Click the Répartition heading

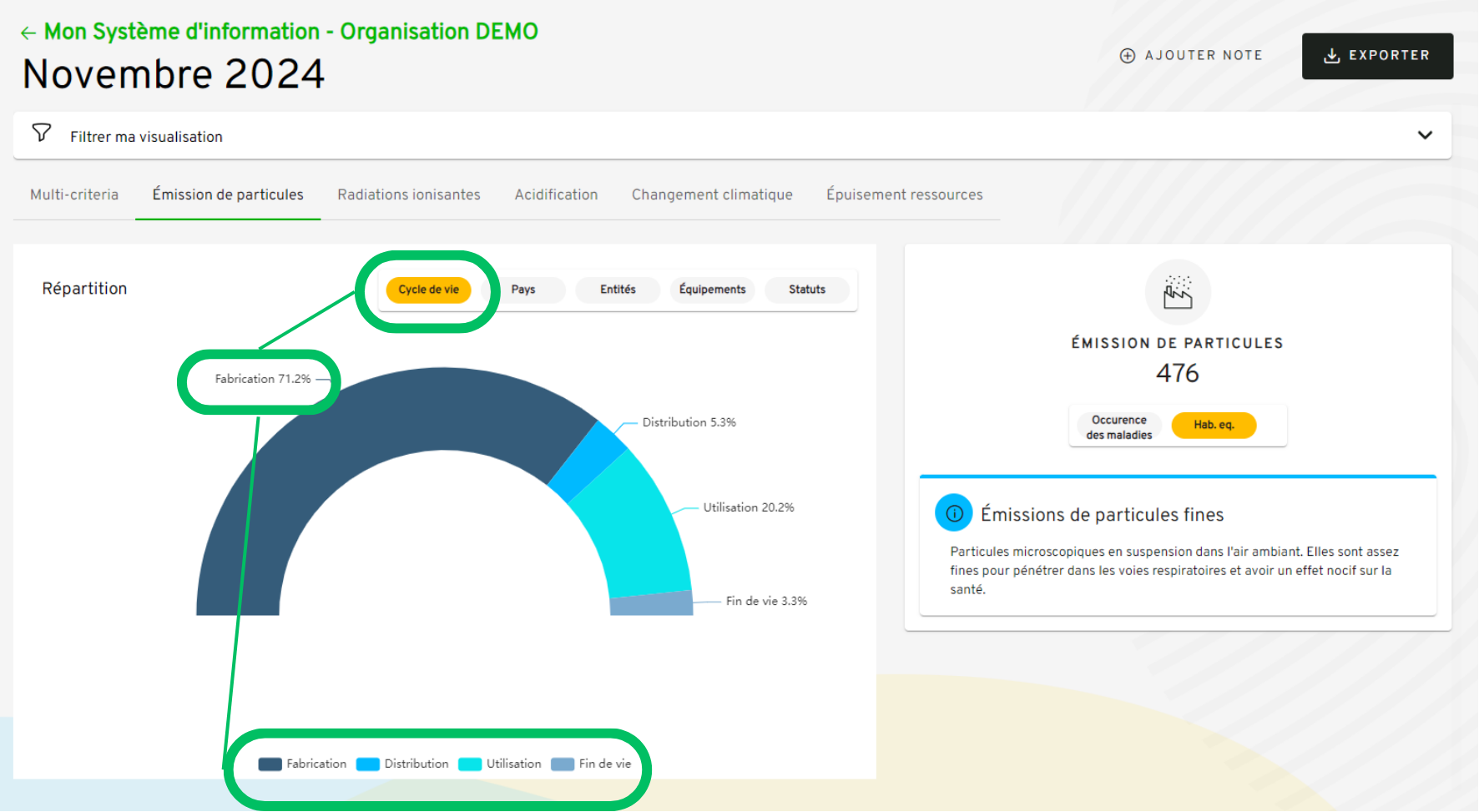84,289
